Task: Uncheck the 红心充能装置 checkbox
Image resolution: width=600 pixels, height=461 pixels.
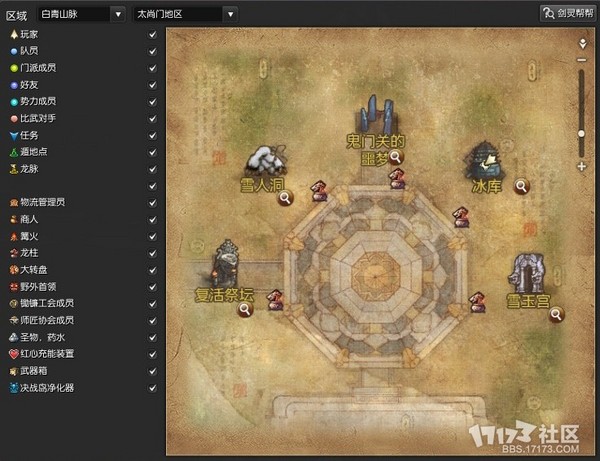Action: (152, 354)
